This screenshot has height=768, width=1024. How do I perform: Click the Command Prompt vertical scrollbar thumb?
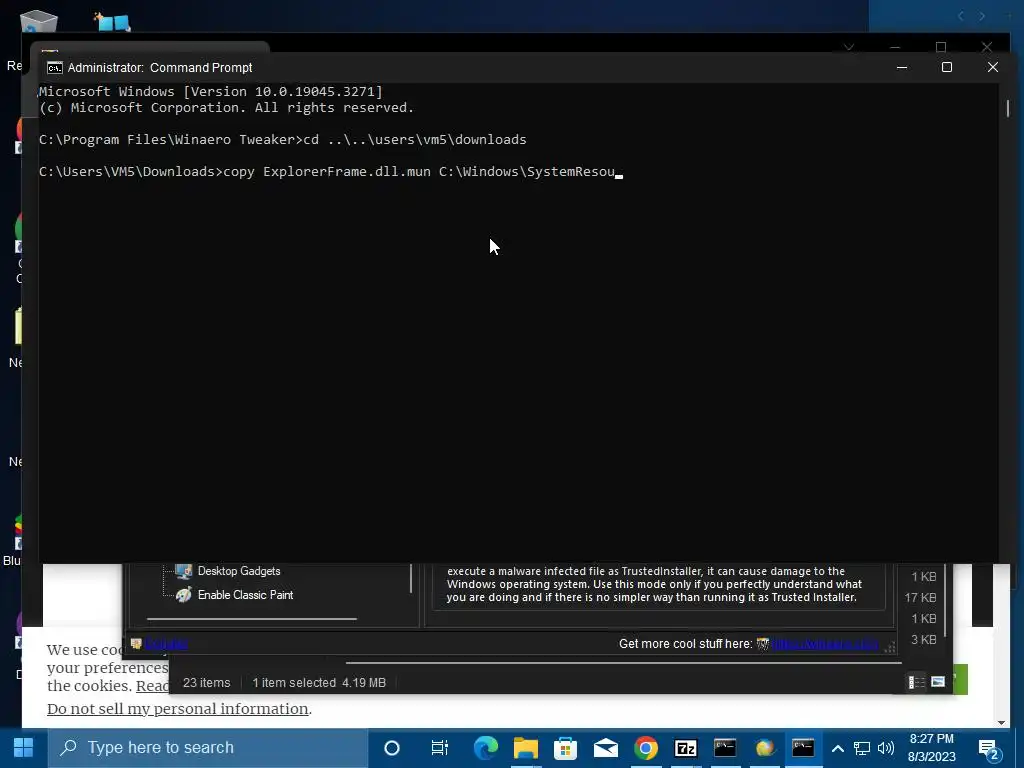[x=1008, y=108]
